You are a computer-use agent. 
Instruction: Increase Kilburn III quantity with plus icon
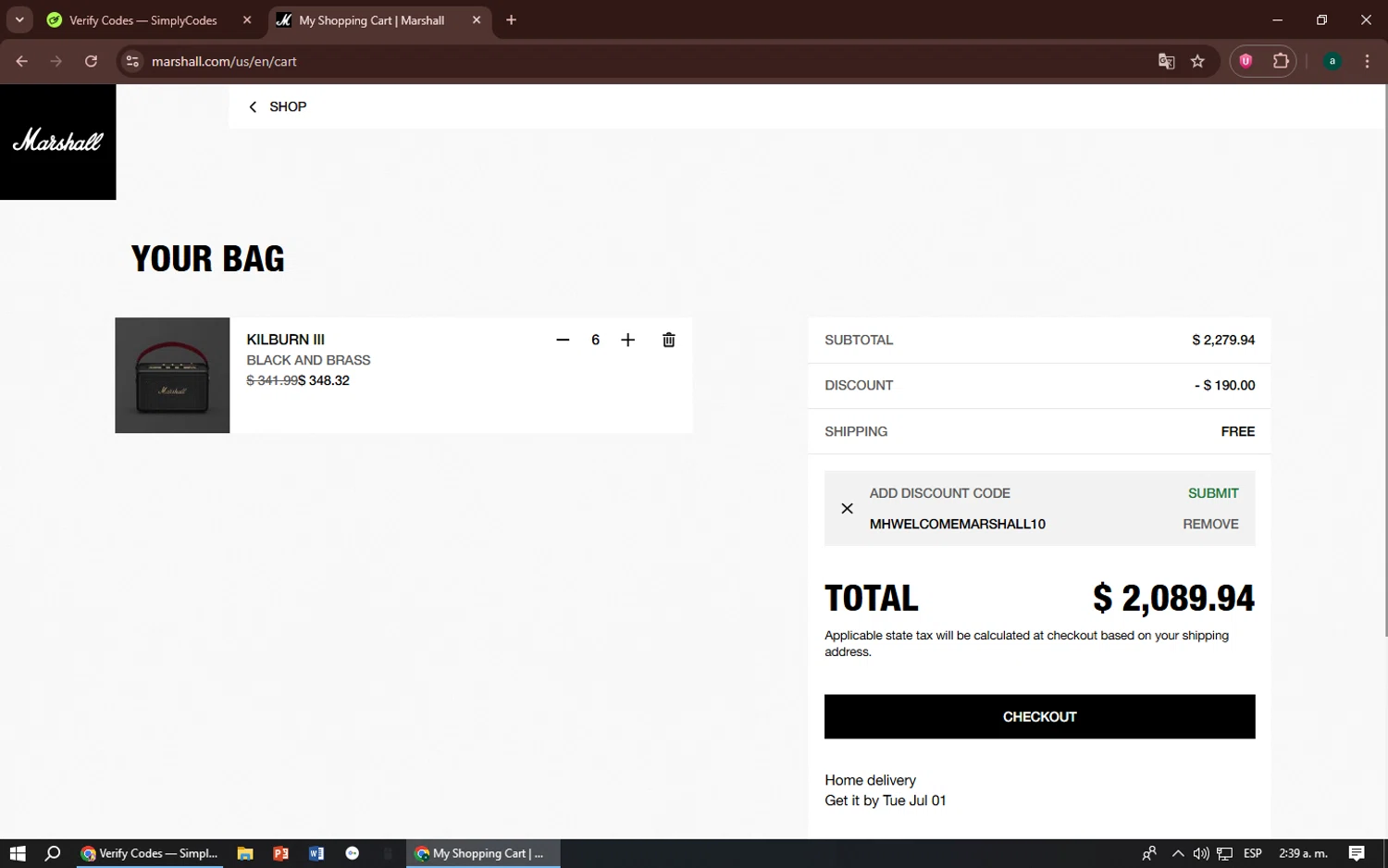click(627, 340)
